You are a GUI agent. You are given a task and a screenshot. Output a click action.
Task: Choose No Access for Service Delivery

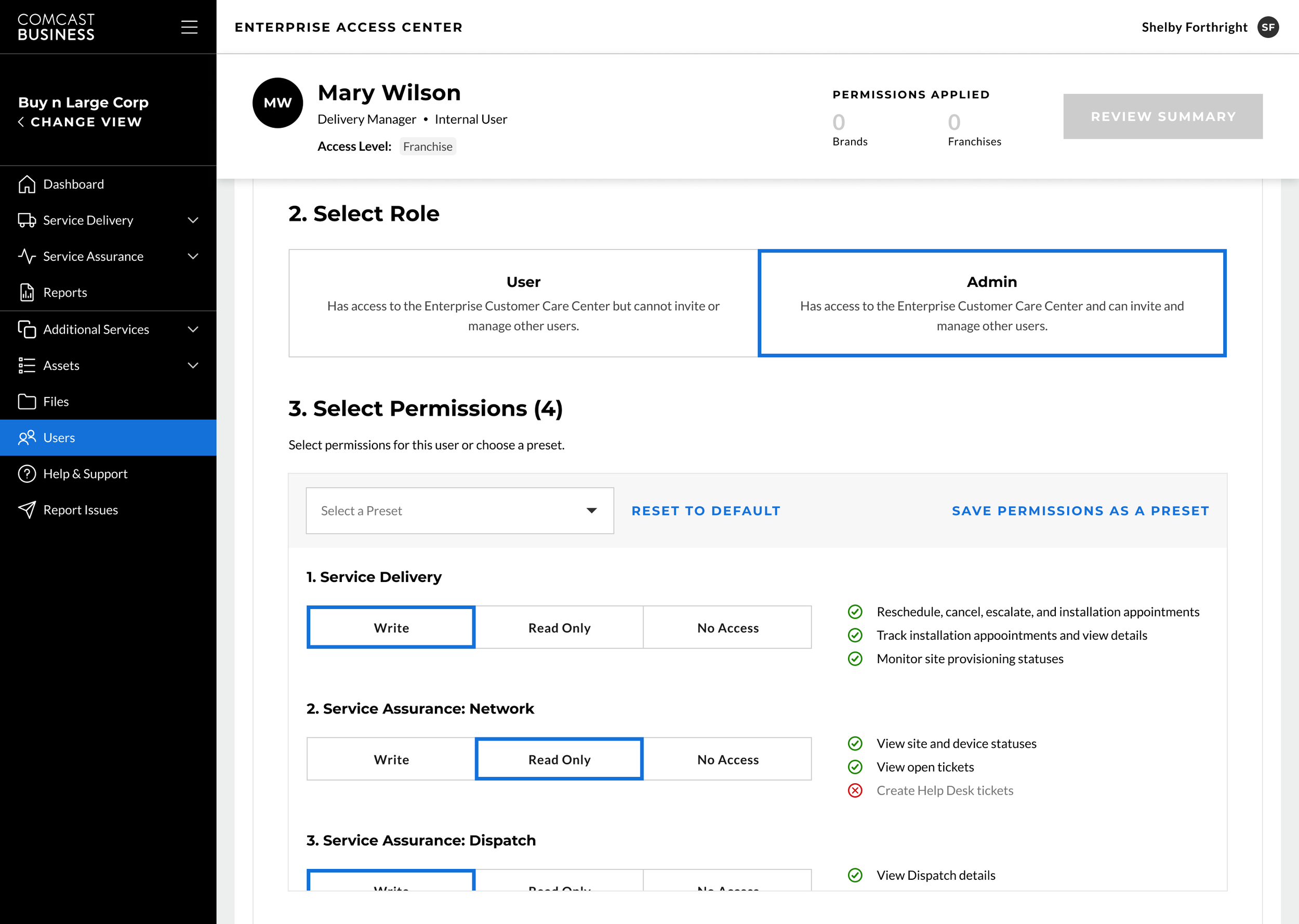727,628
